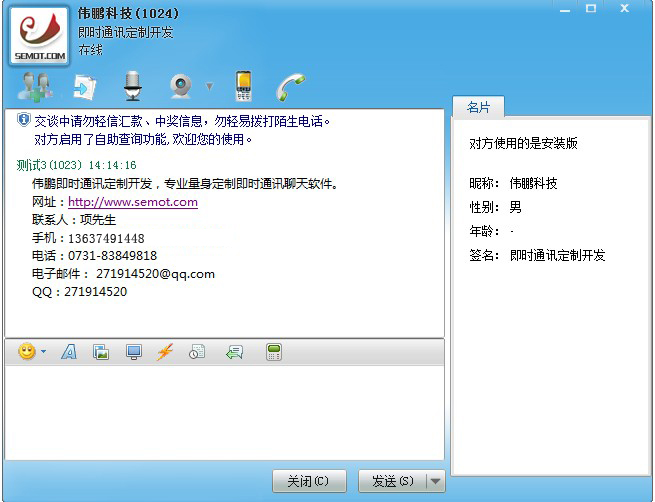
Task: Open the font settings icon
Action: pos(69,352)
